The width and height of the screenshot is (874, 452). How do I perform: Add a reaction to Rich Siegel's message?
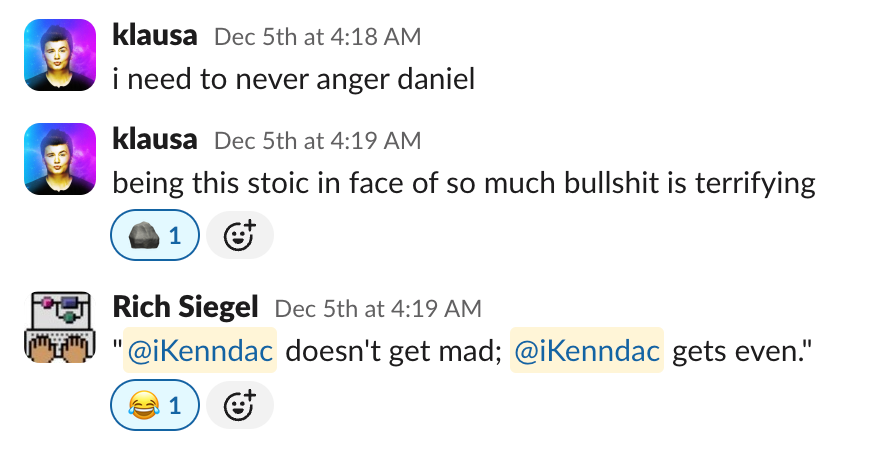pyautogui.click(x=240, y=406)
